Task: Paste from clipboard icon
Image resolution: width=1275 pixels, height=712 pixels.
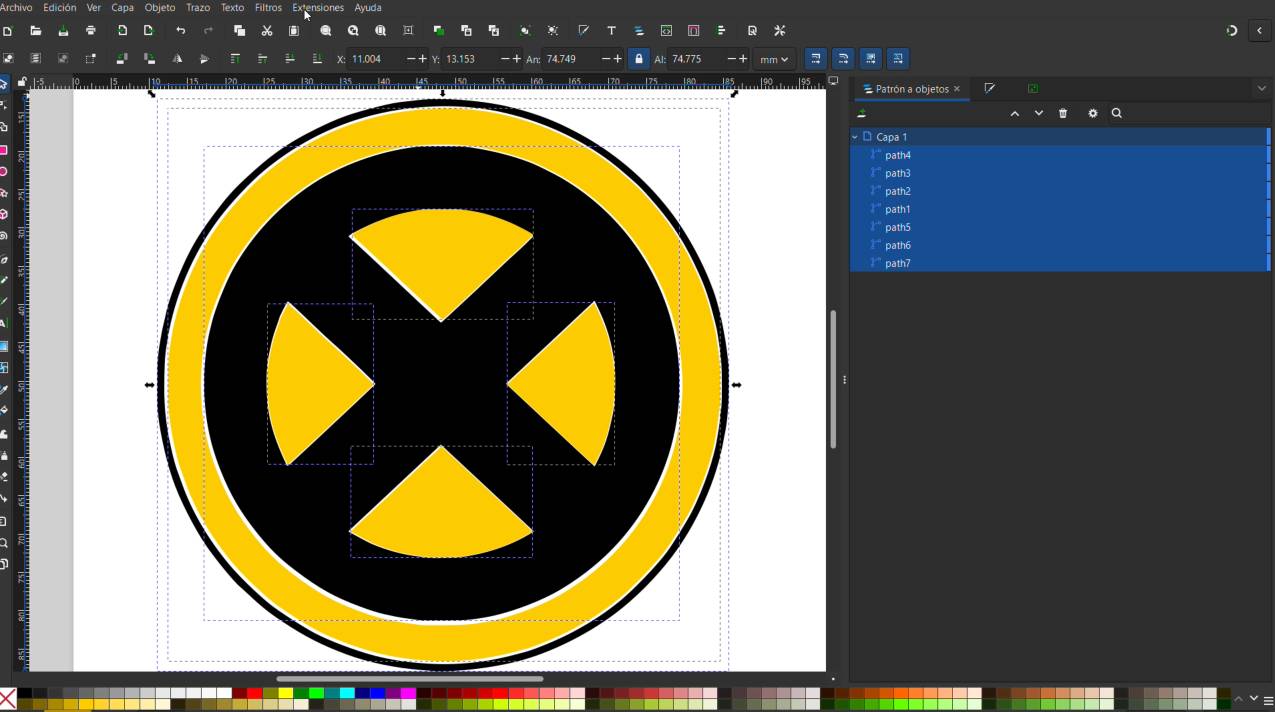Action: click(x=294, y=31)
